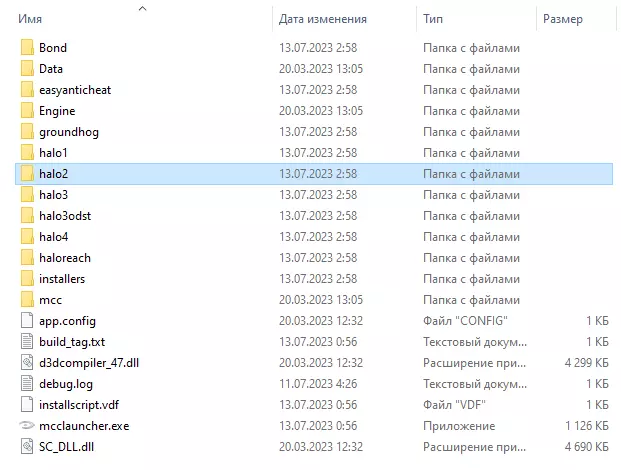The height and width of the screenshot is (470, 621).
Task: Sort by the Дата изменения column
Action: pyautogui.click(x=323, y=19)
